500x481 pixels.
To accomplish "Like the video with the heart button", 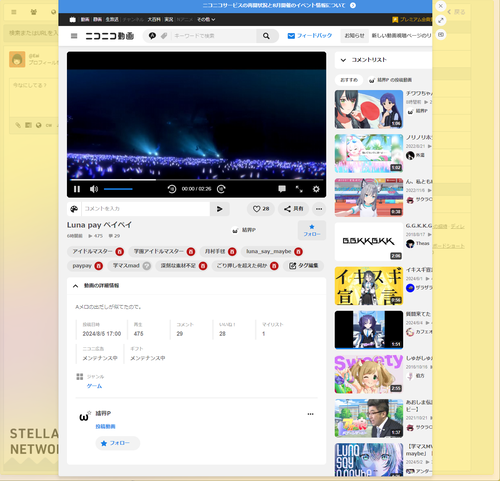I will click(x=261, y=209).
